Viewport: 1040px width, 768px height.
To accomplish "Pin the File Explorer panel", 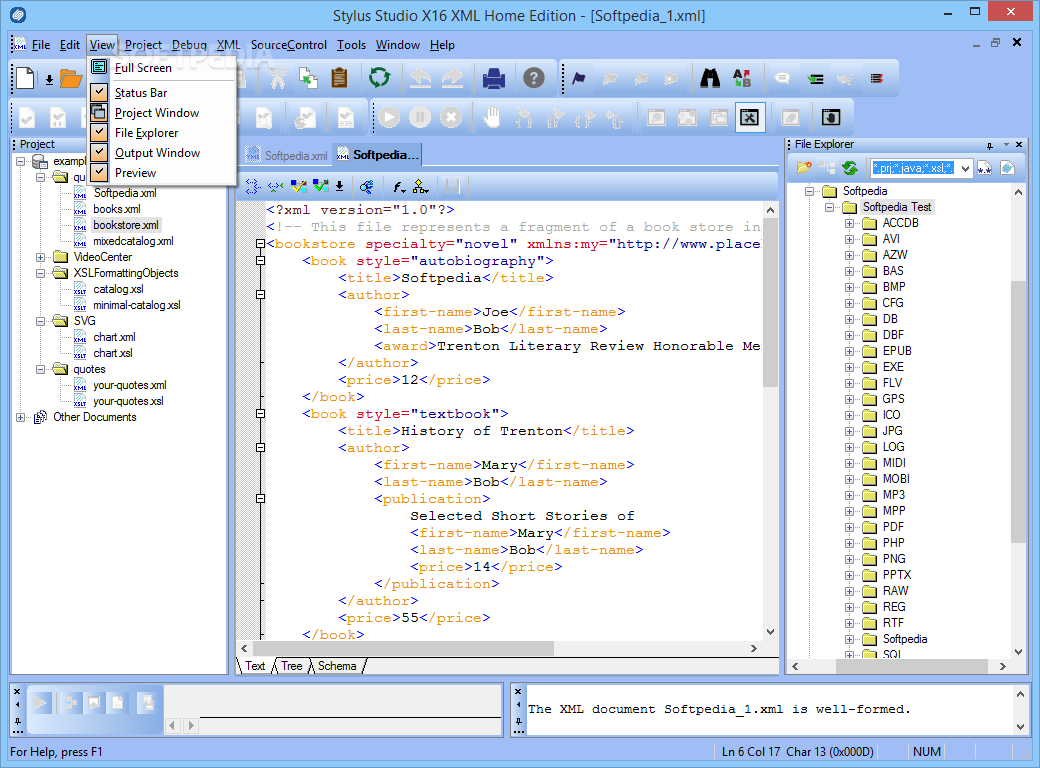I will tap(990, 145).
